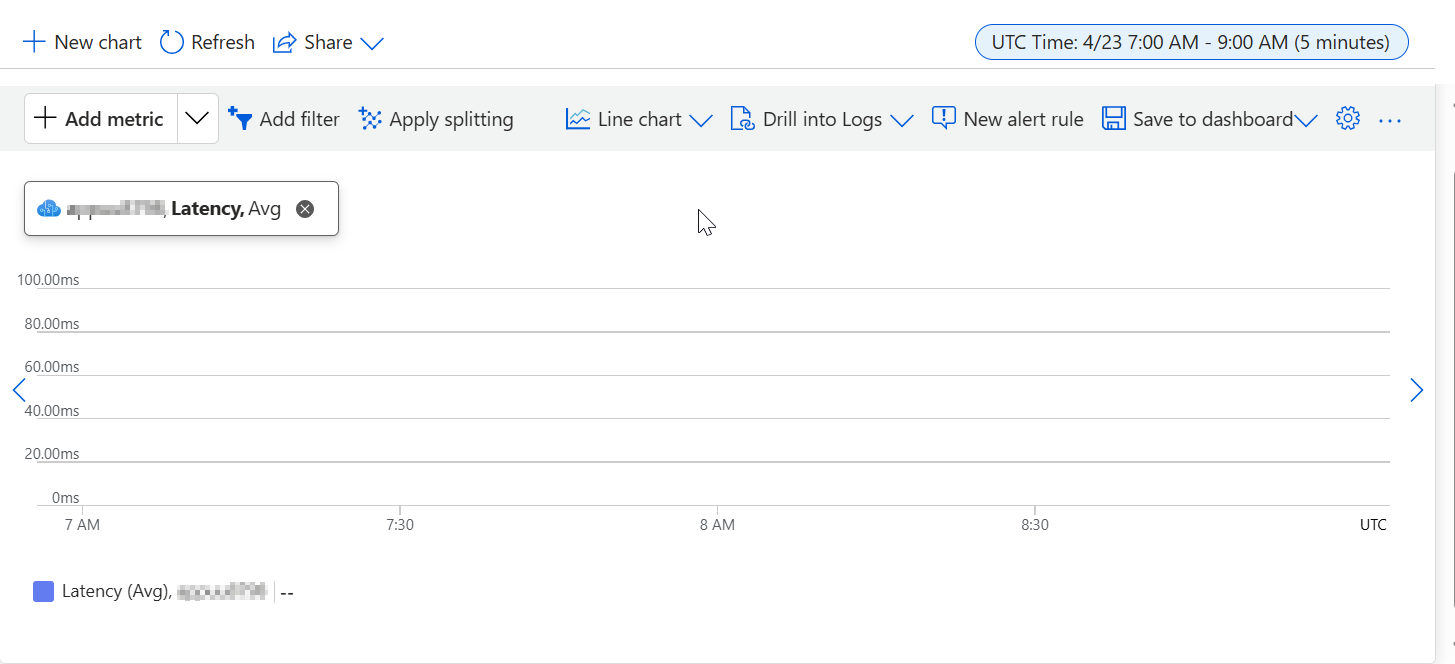Shift chart time range backward

pyautogui.click(x=18, y=390)
